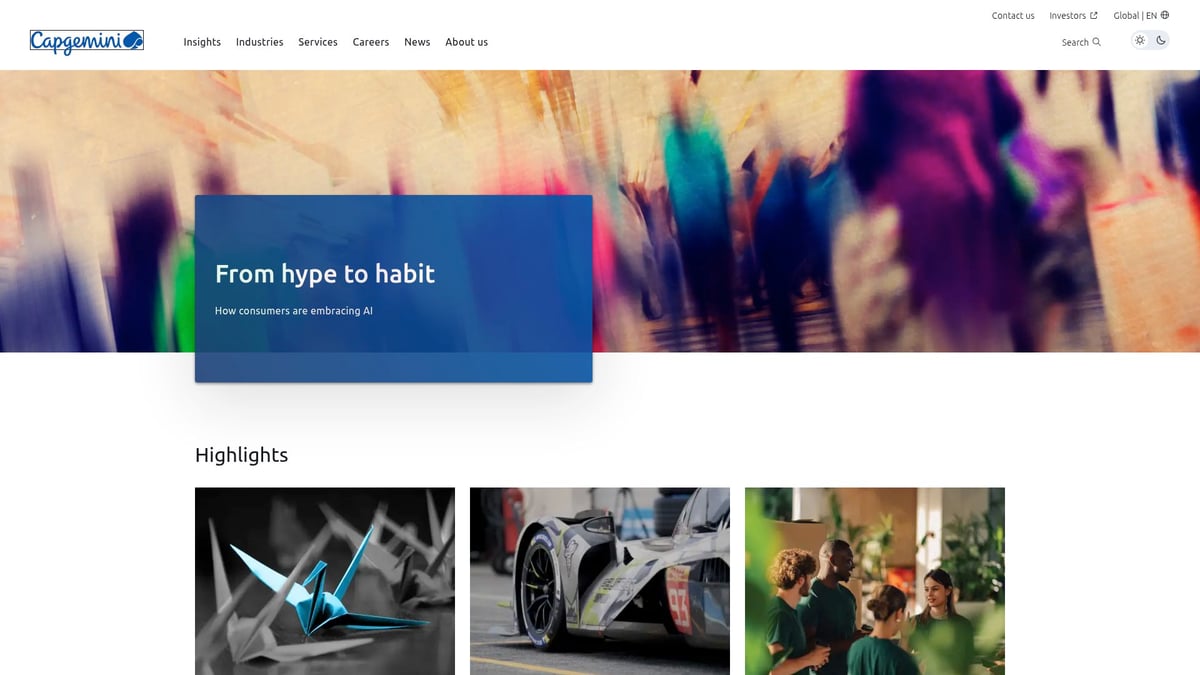Image resolution: width=1200 pixels, height=675 pixels.
Task: Click the Capgemini logo
Action: [87, 41]
